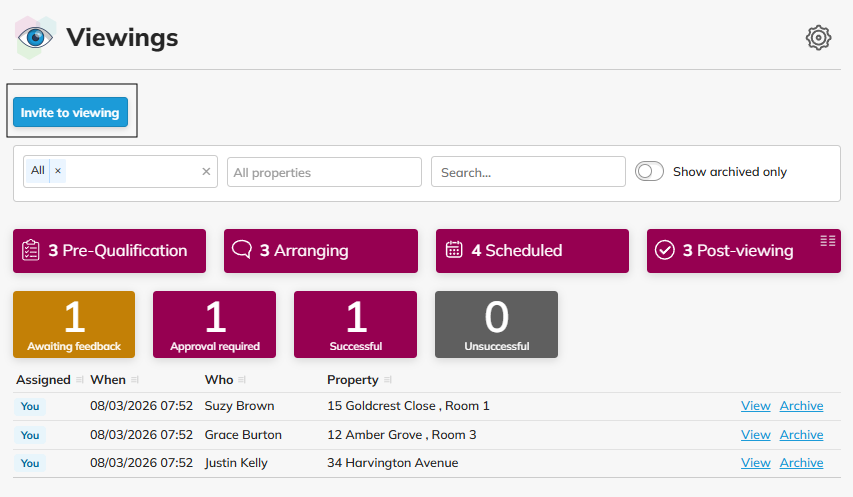Click the Search input field
The width and height of the screenshot is (853, 497).
tap(528, 172)
